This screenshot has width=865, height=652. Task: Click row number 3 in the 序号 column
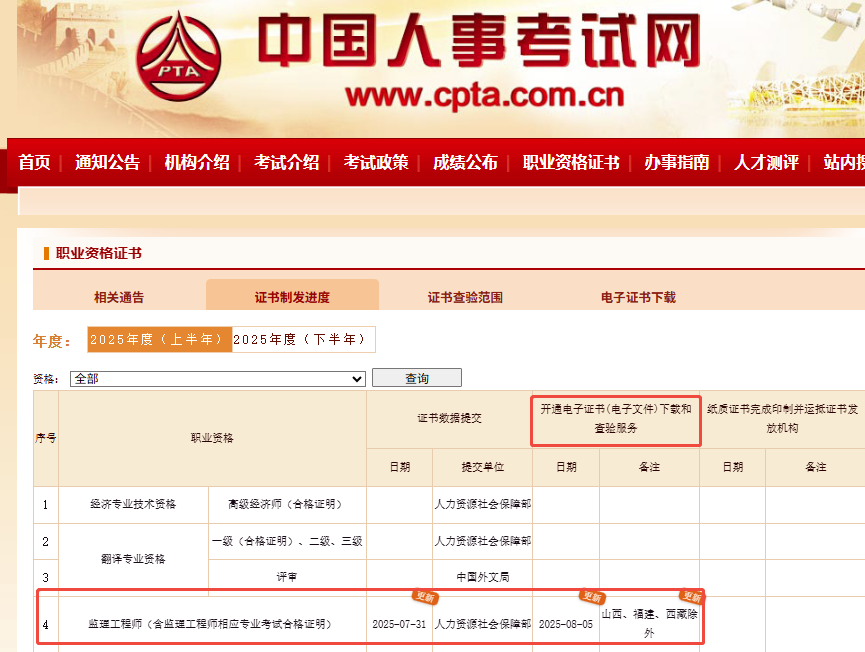click(x=46, y=578)
